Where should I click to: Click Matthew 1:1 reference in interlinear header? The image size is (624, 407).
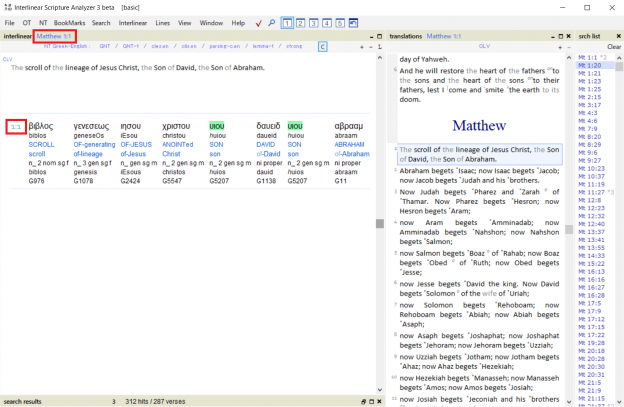click(54, 36)
